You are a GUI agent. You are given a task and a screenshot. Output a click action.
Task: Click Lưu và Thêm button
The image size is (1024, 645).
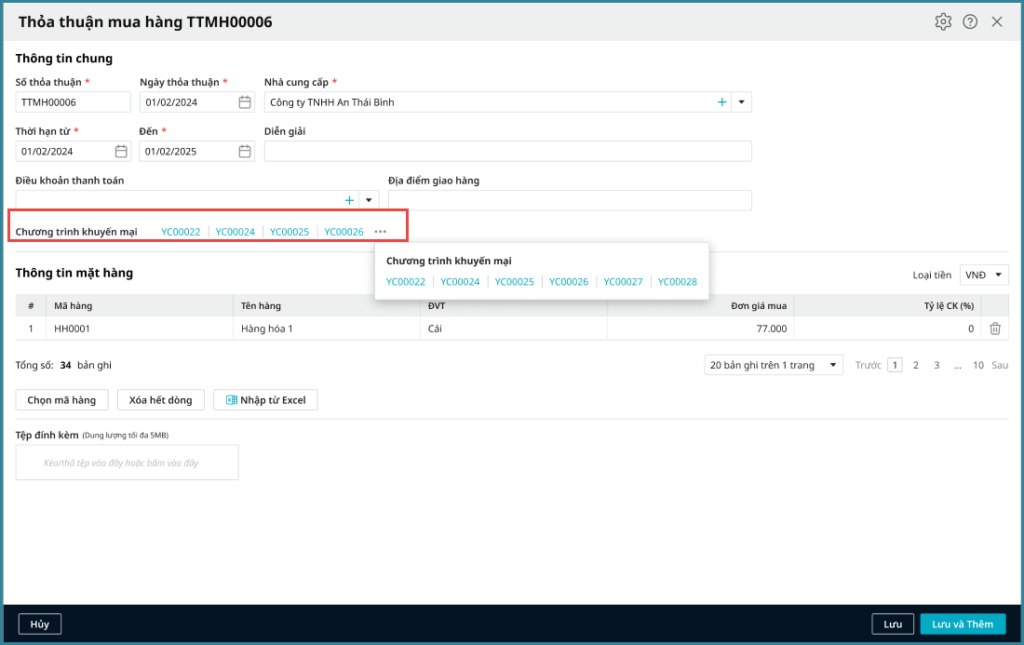point(963,624)
